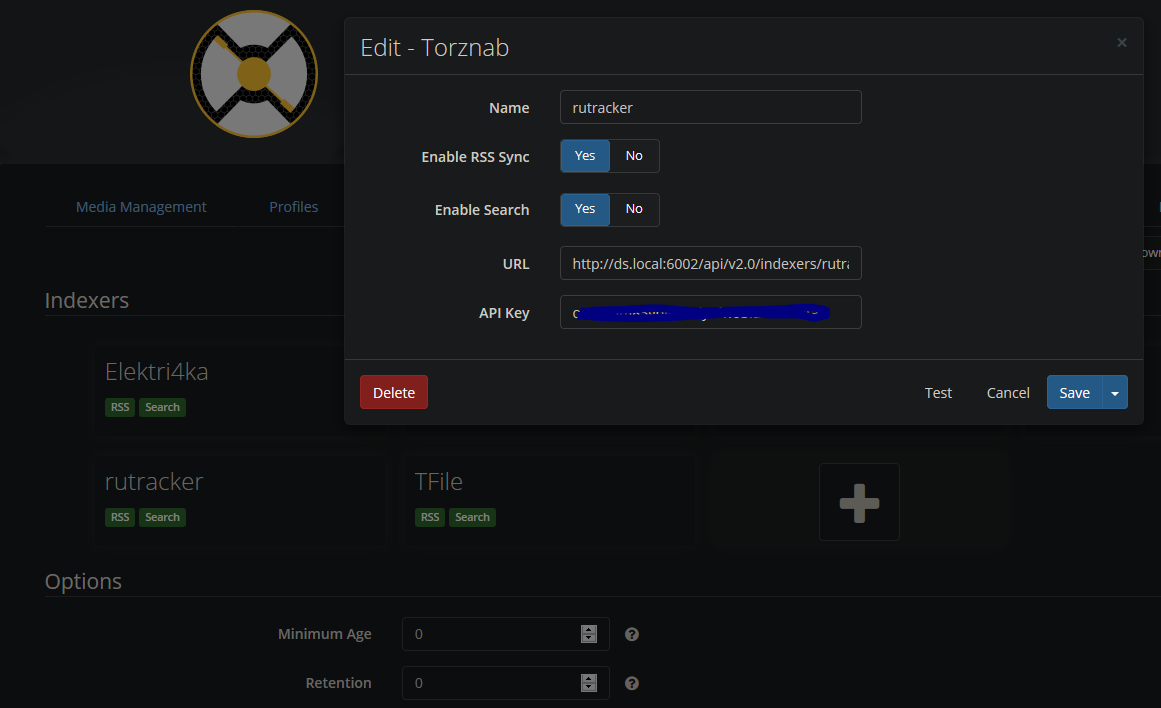Click the Options section heading
The height and width of the screenshot is (708, 1161).
coord(83,581)
